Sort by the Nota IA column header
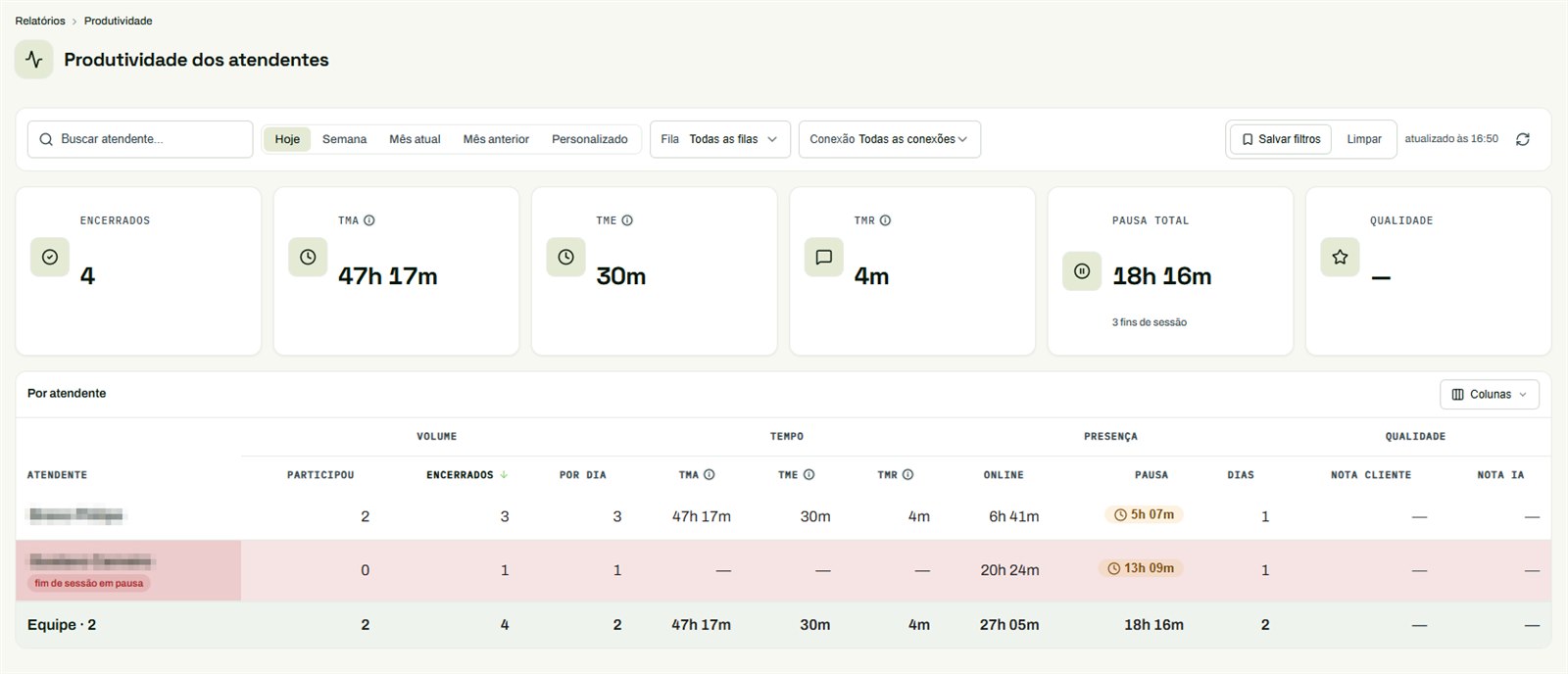Image resolution: width=1568 pixels, height=674 pixels. tap(1500, 475)
